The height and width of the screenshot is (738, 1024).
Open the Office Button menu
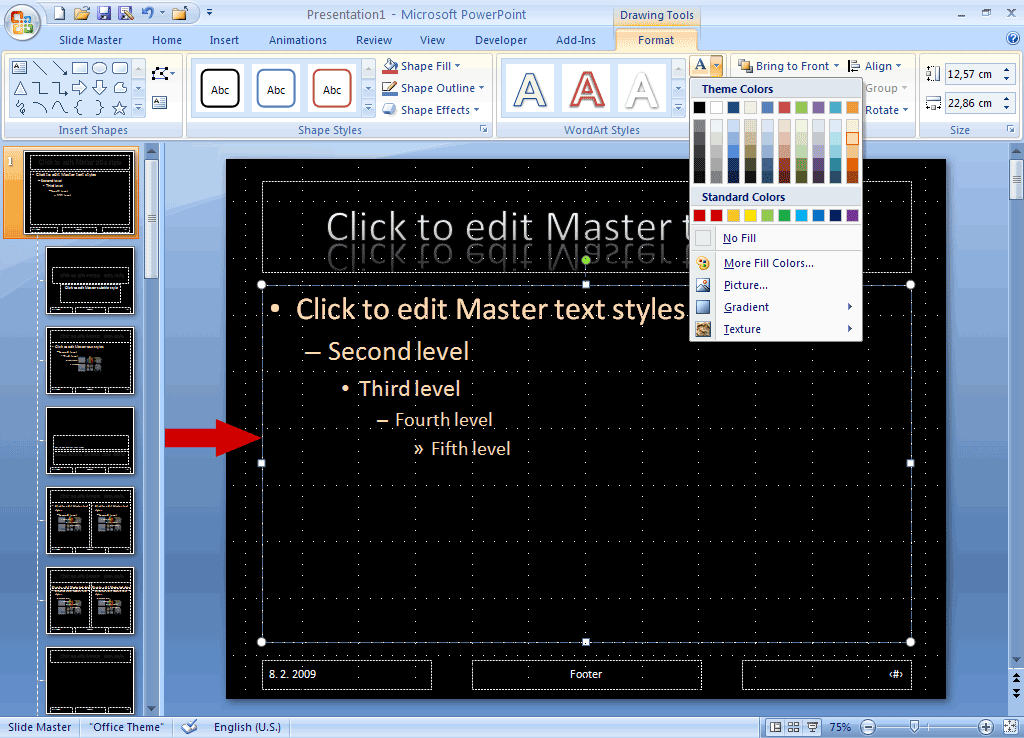tap(22, 22)
